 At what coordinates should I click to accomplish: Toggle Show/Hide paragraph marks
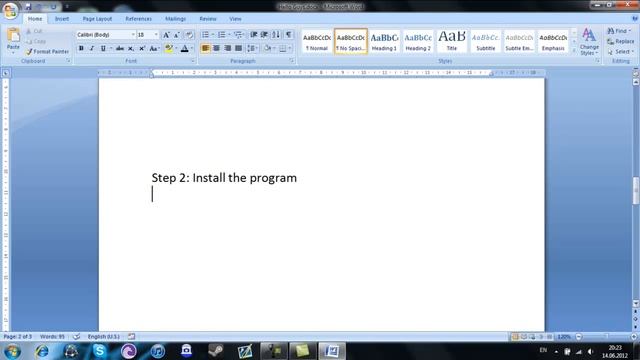(289, 35)
